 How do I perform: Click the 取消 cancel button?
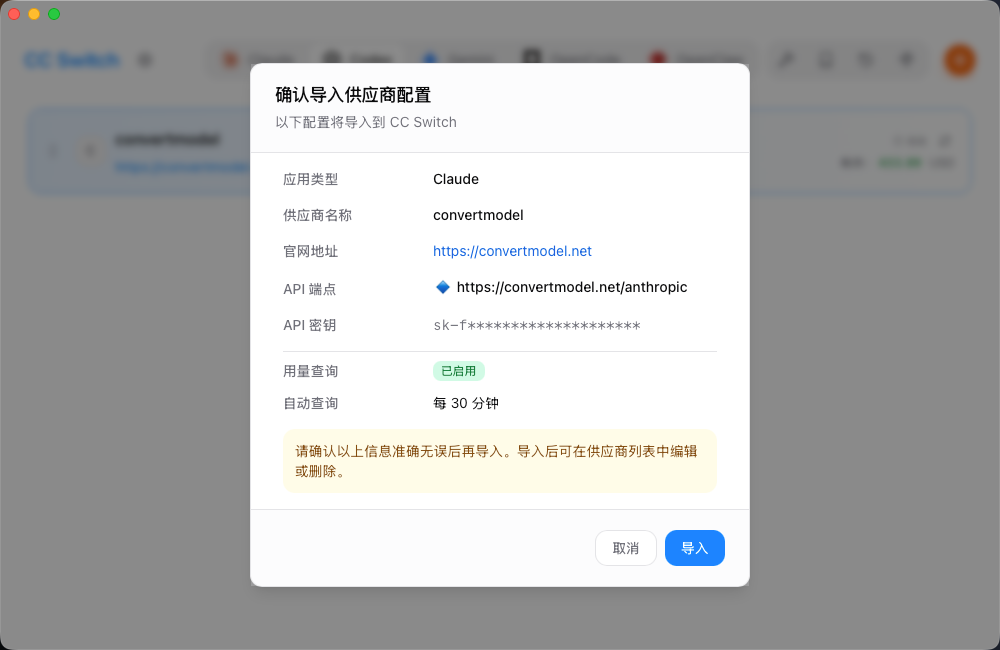[x=626, y=548]
